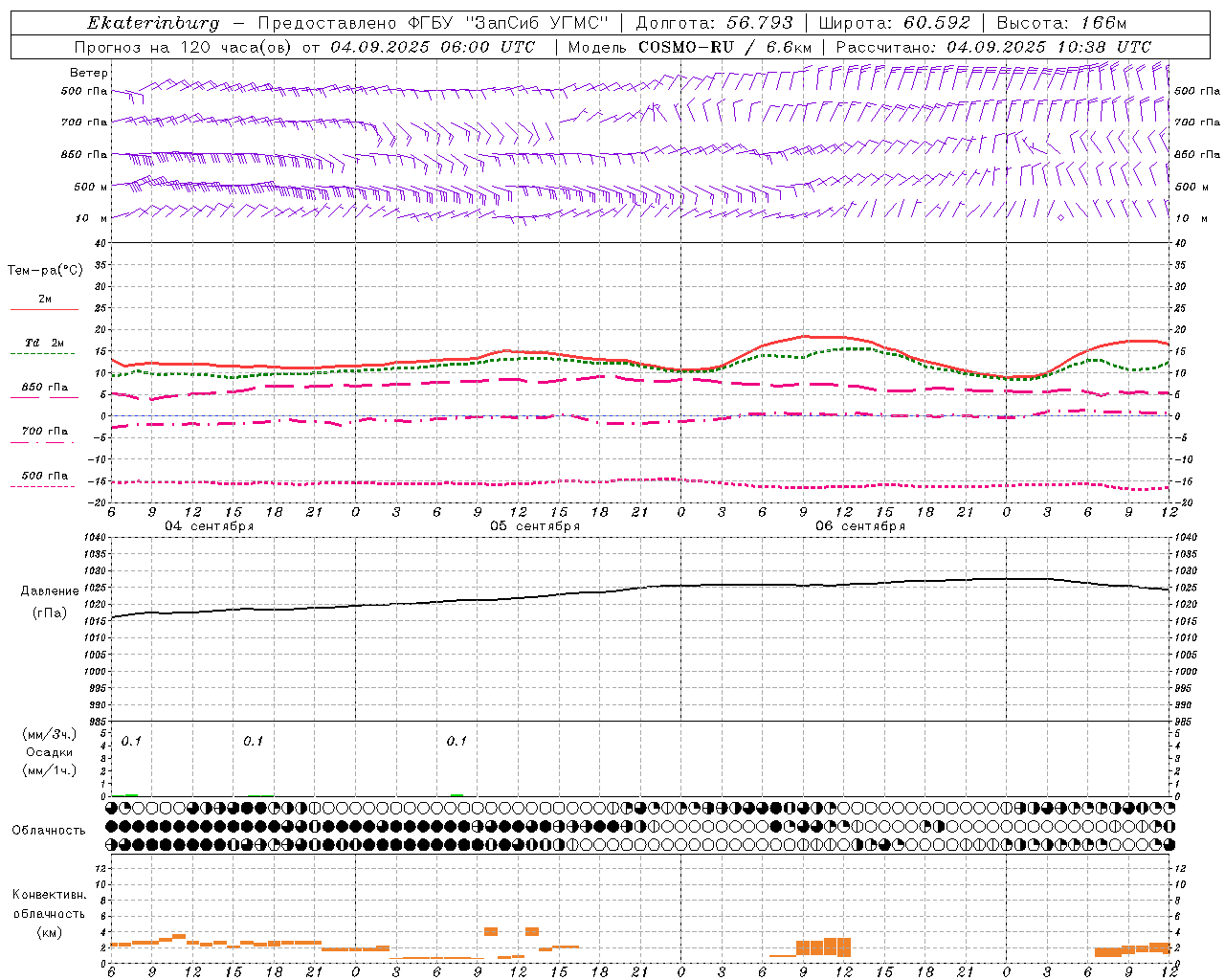Click the 'Ветер' wind panel label
This screenshot has height=980, width=1225.
(x=89, y=73)
